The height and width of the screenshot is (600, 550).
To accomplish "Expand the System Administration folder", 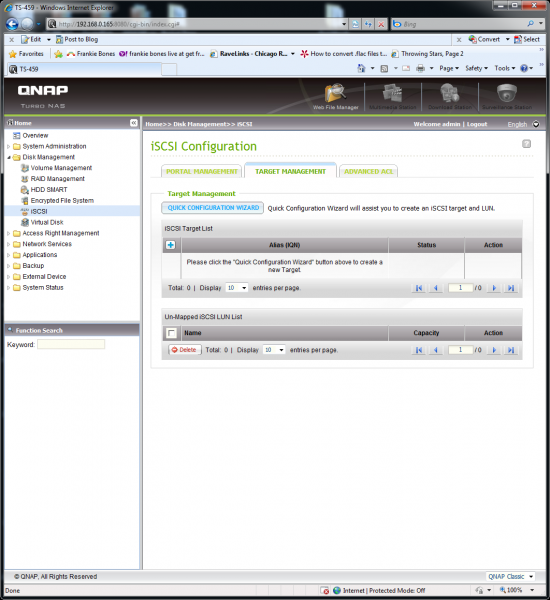I will pyautogui.click(x=8, y=147).
